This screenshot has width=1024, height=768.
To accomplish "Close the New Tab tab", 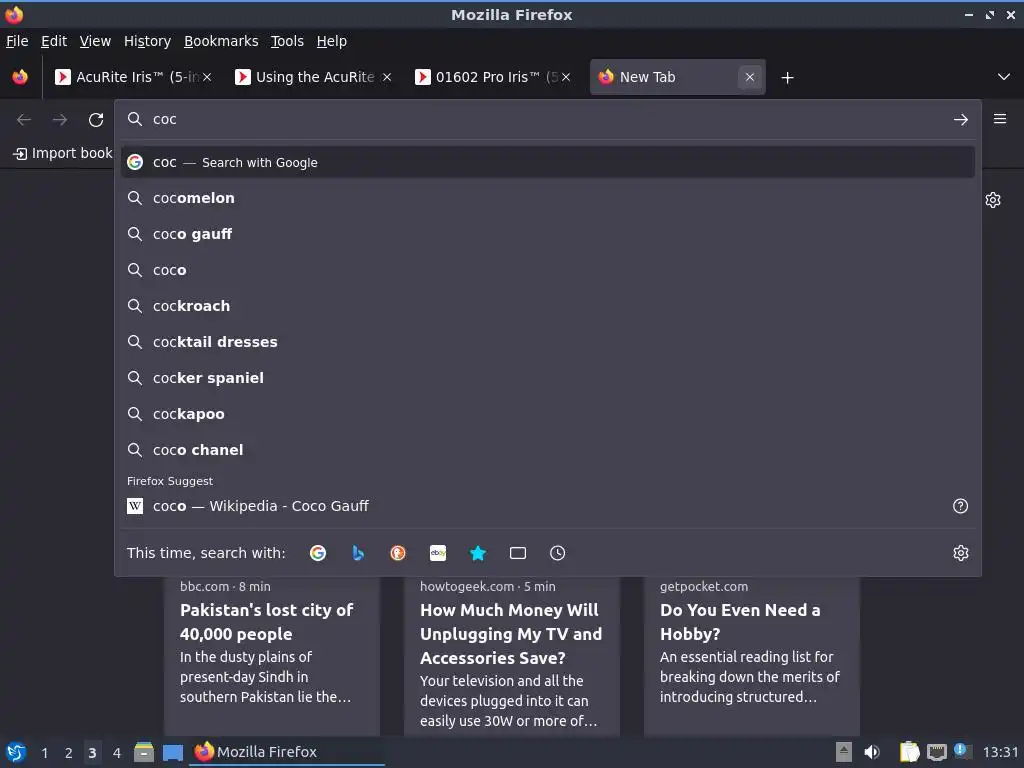I will coord(750,77).
